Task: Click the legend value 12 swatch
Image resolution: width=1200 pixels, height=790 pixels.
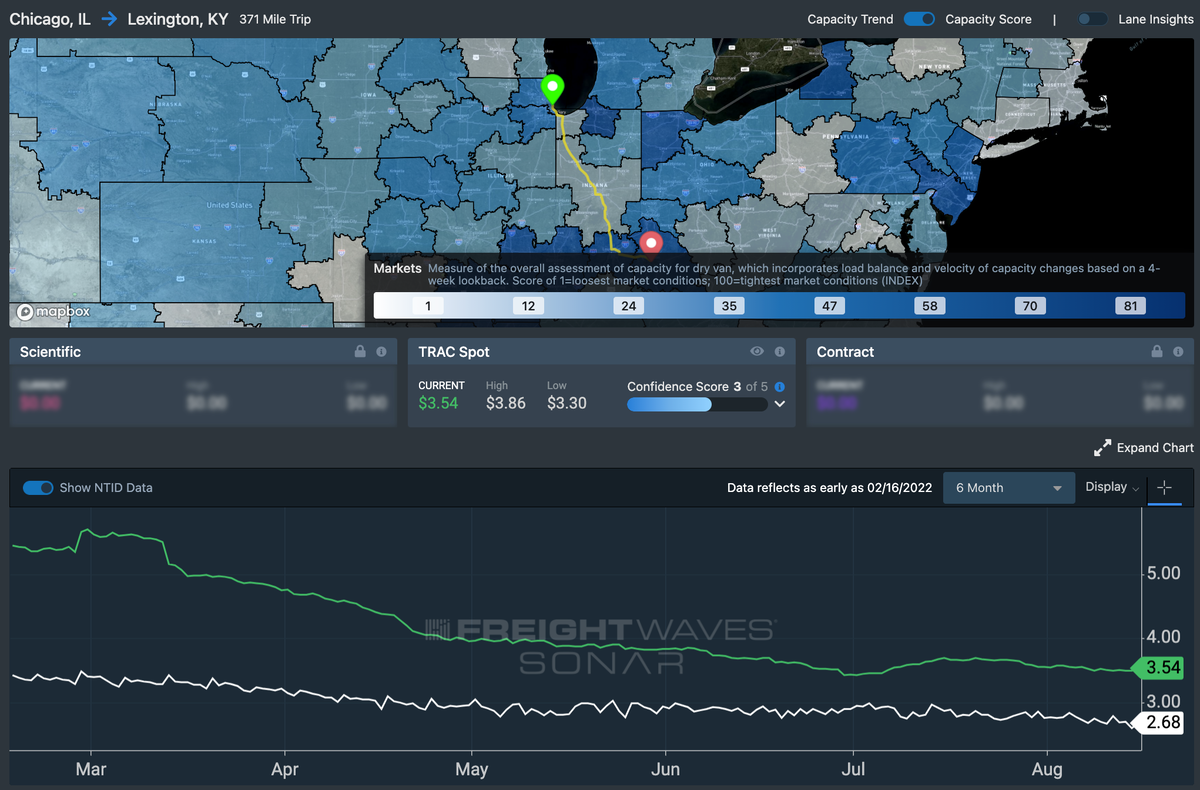Action: (528, 306)
